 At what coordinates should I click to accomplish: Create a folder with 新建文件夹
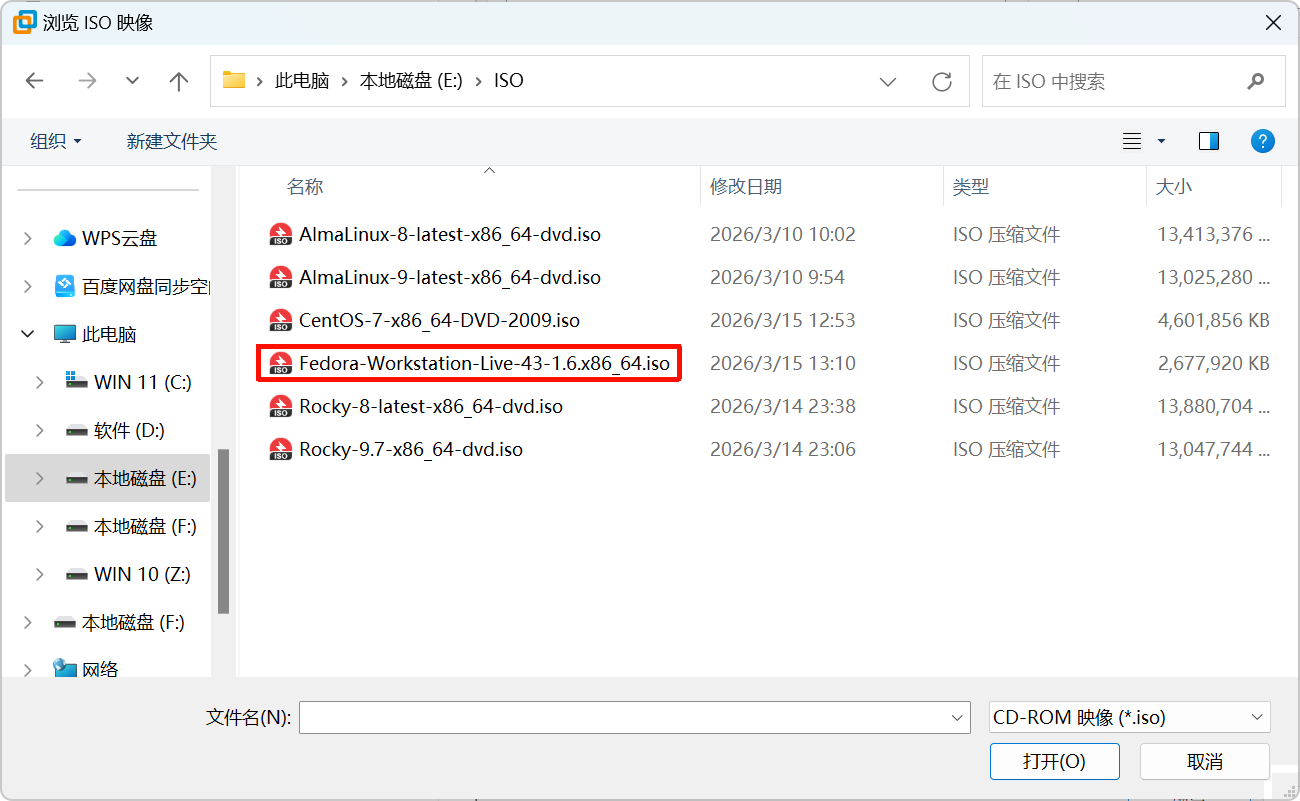(x=172, y=141)
